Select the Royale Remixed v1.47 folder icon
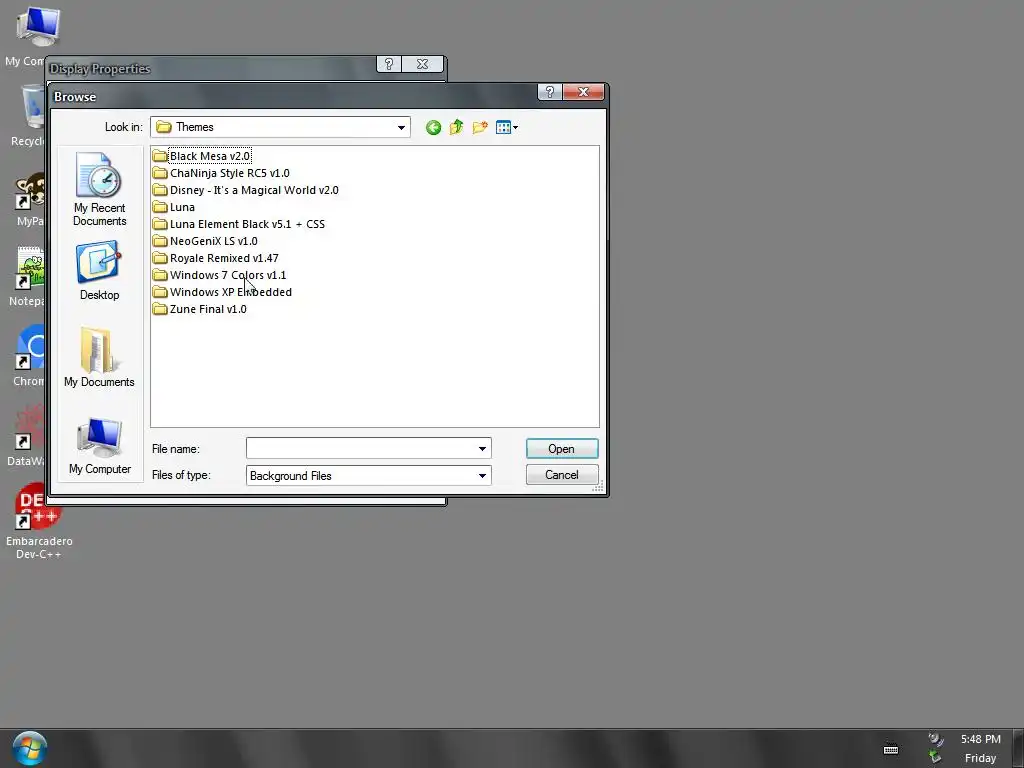 point(160,257)
